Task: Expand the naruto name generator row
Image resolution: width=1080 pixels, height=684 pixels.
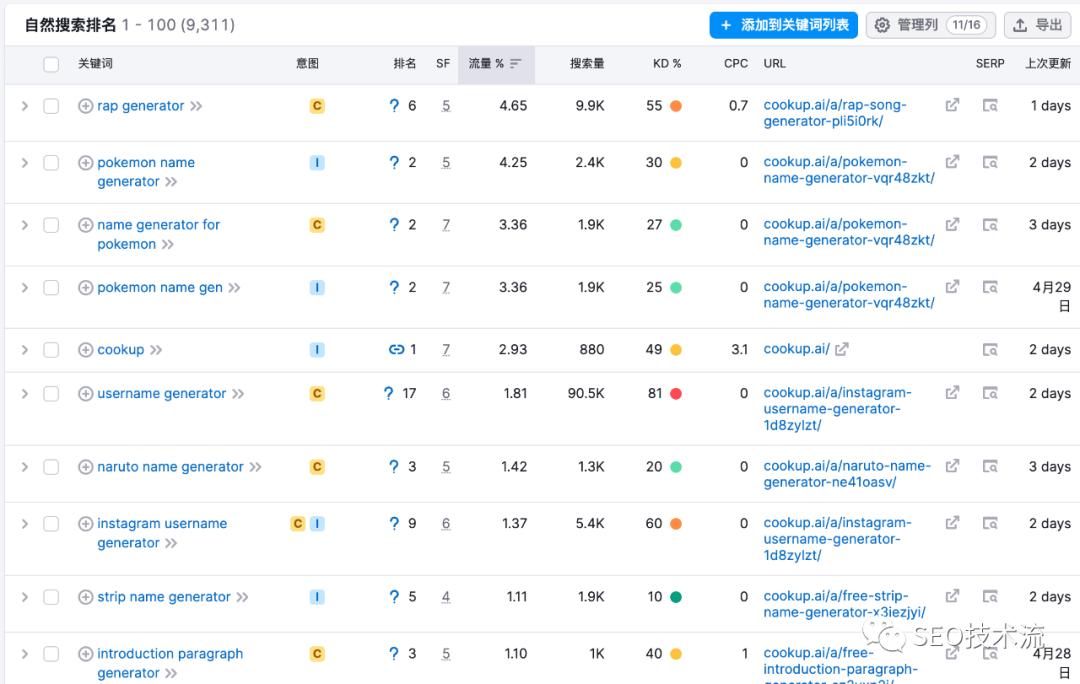Action: coord(25,467)
